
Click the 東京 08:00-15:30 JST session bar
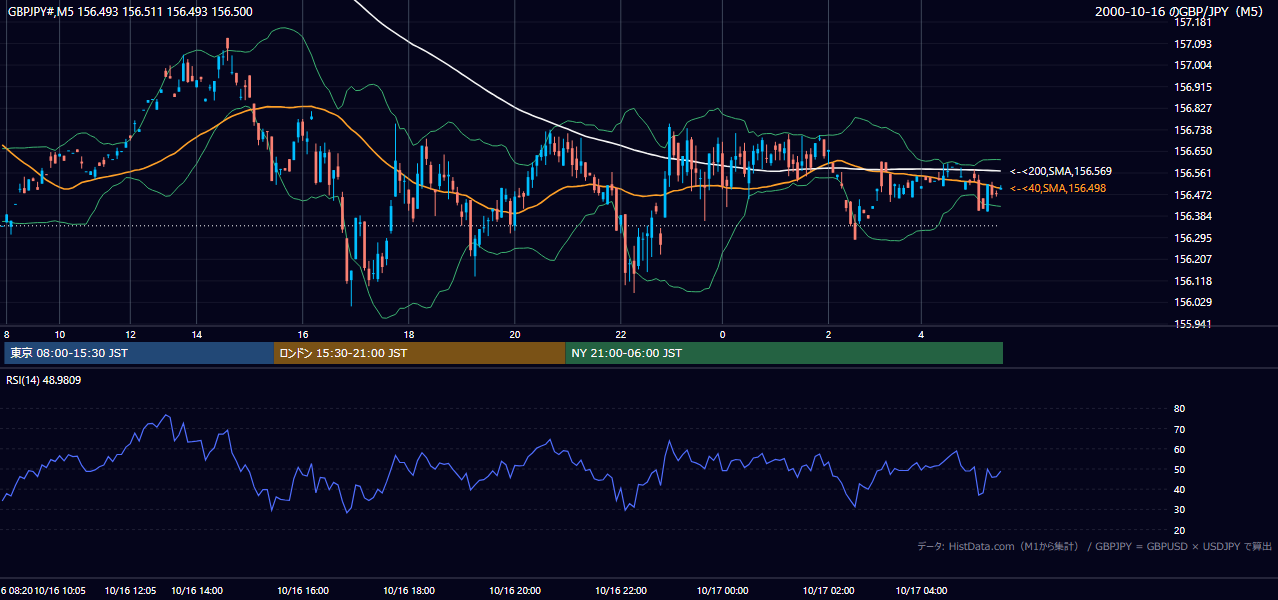coord(139,353)
